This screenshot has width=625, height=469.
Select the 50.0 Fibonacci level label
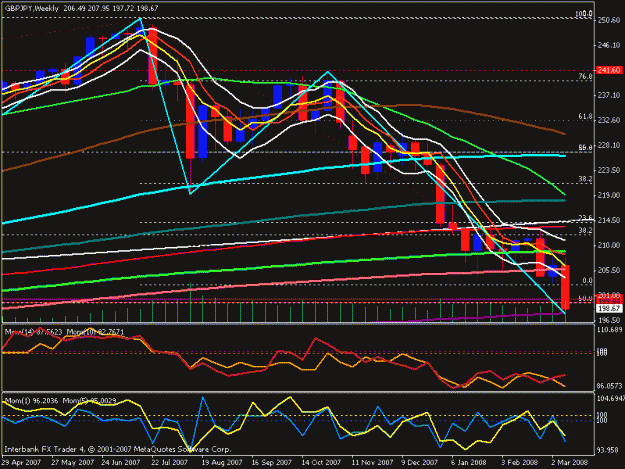click(x=586, y=298)
